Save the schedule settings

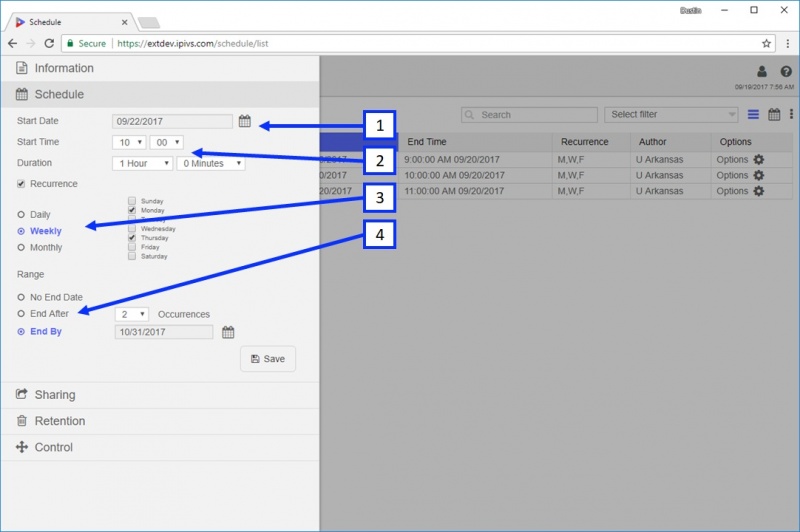click(x=268, y=359)
